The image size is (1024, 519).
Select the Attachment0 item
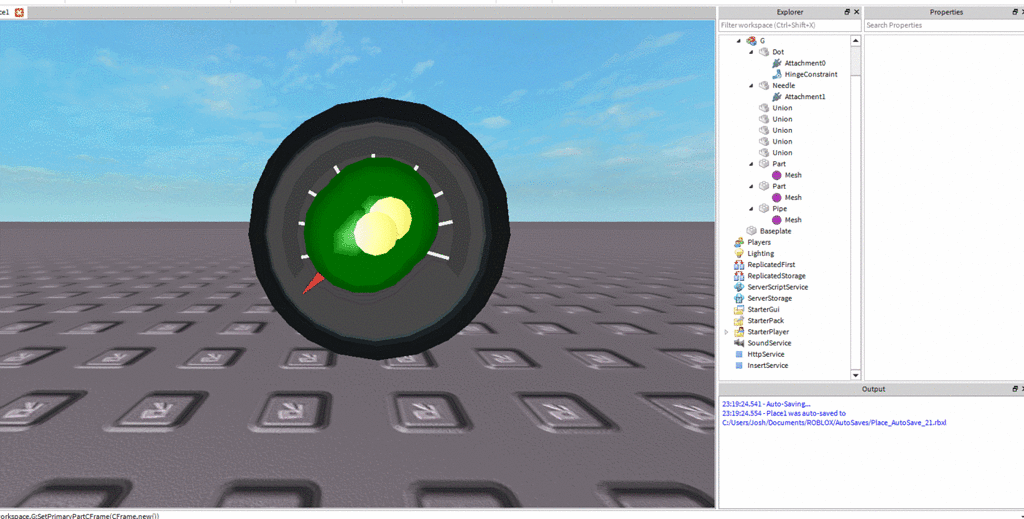[x=805, y=63]
